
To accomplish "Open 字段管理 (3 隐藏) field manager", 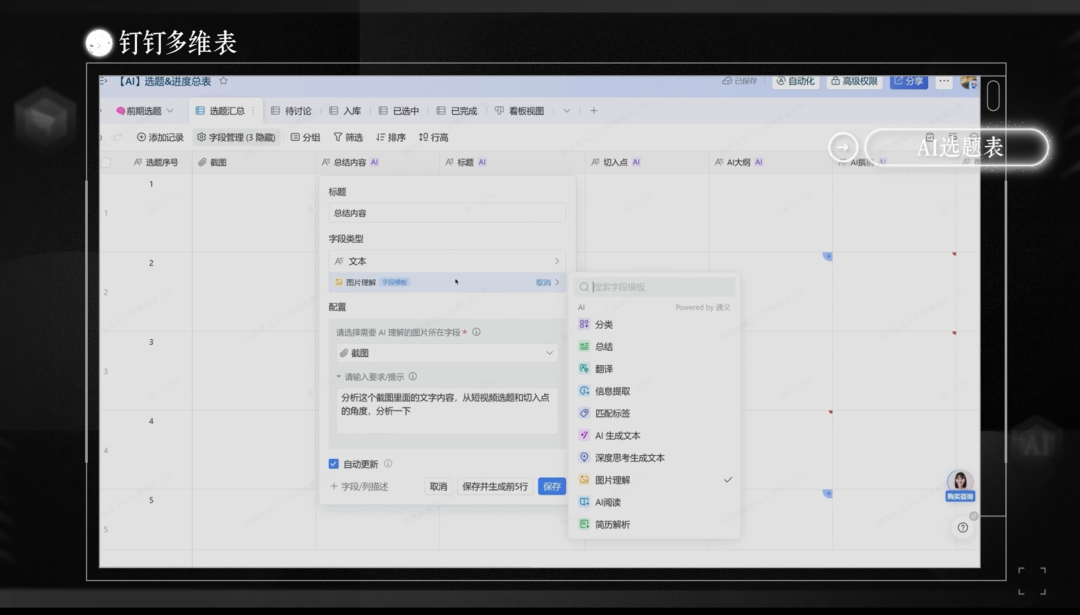I will 236,137.
